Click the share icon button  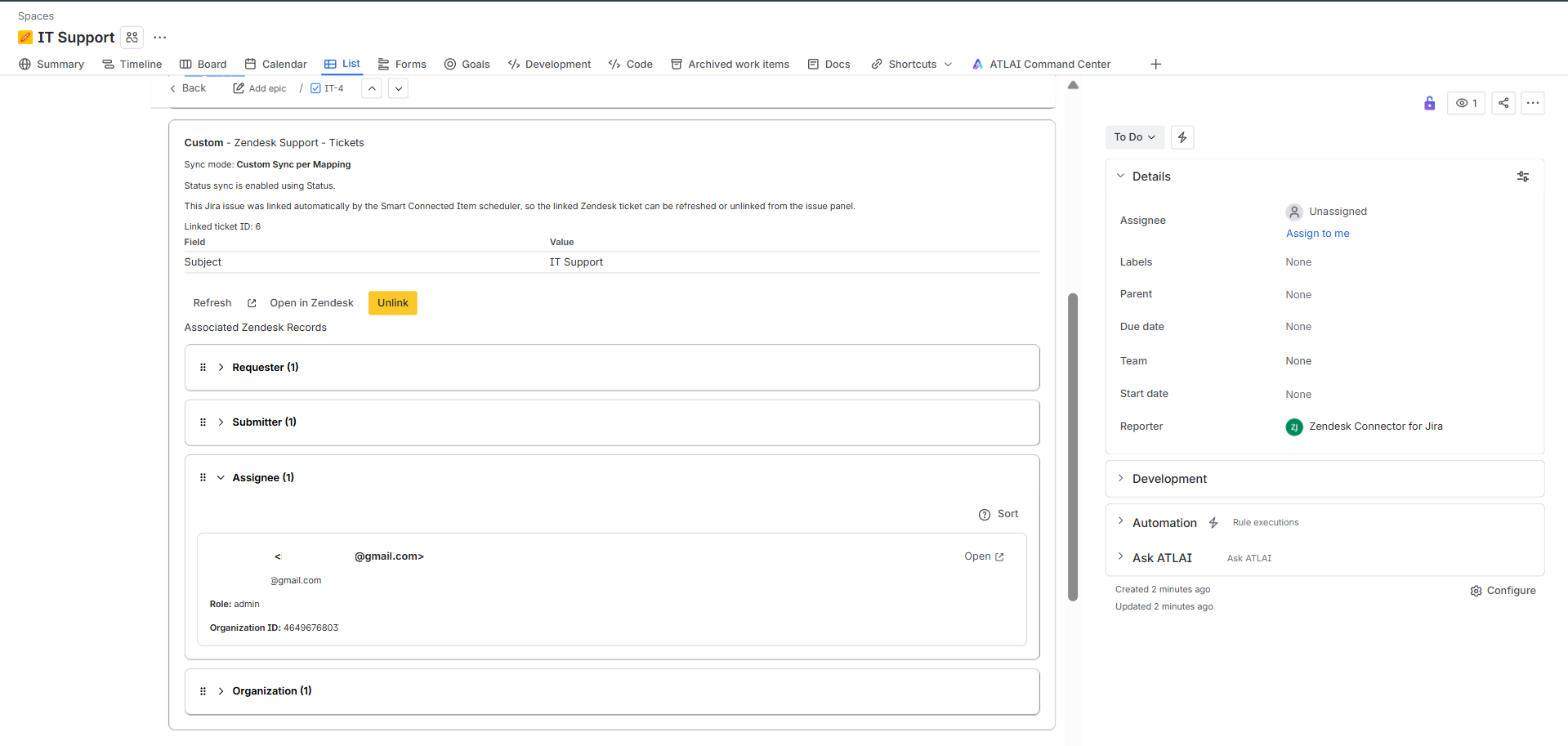pos(1503,103)
